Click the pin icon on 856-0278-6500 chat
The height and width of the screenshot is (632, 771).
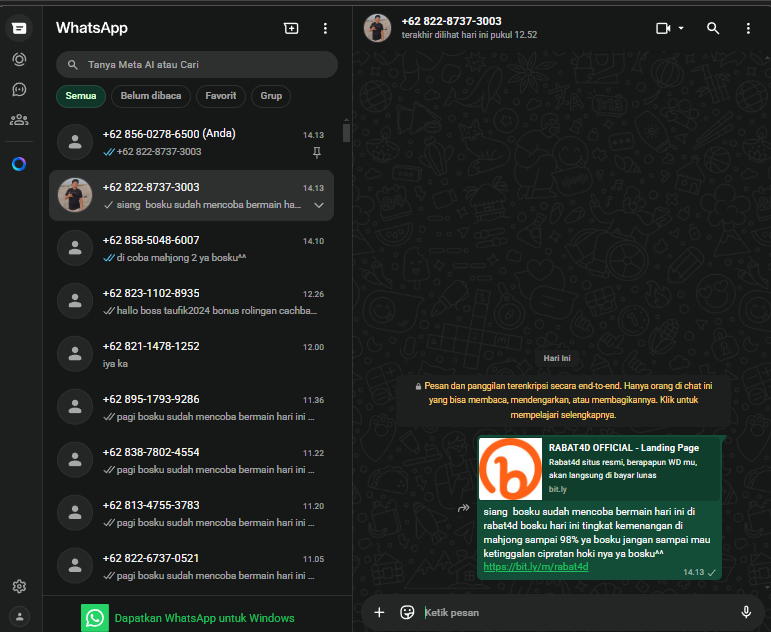click(317, 153)
